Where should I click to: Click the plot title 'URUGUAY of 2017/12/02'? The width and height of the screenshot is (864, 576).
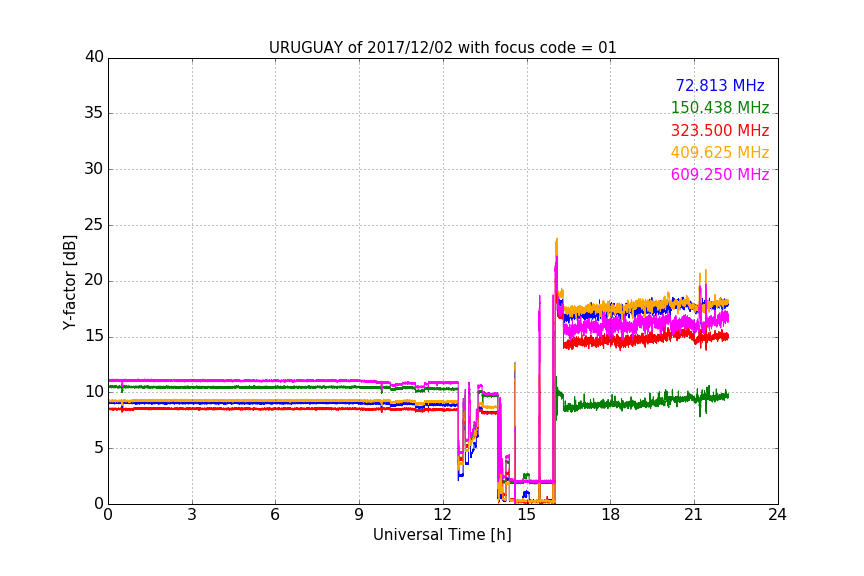443,48
